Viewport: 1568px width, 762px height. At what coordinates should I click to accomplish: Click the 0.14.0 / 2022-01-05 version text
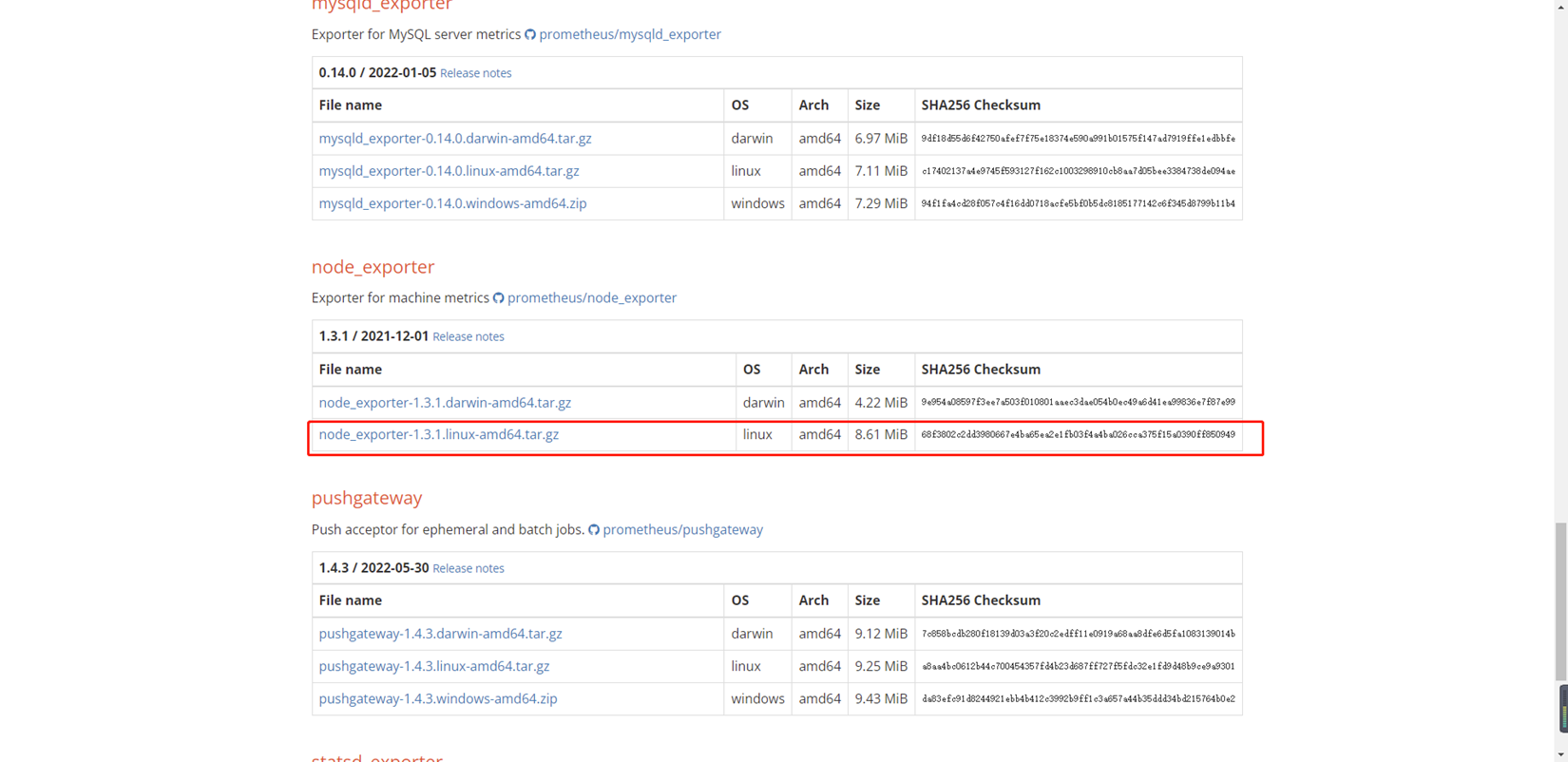click(x=377, y=72)
